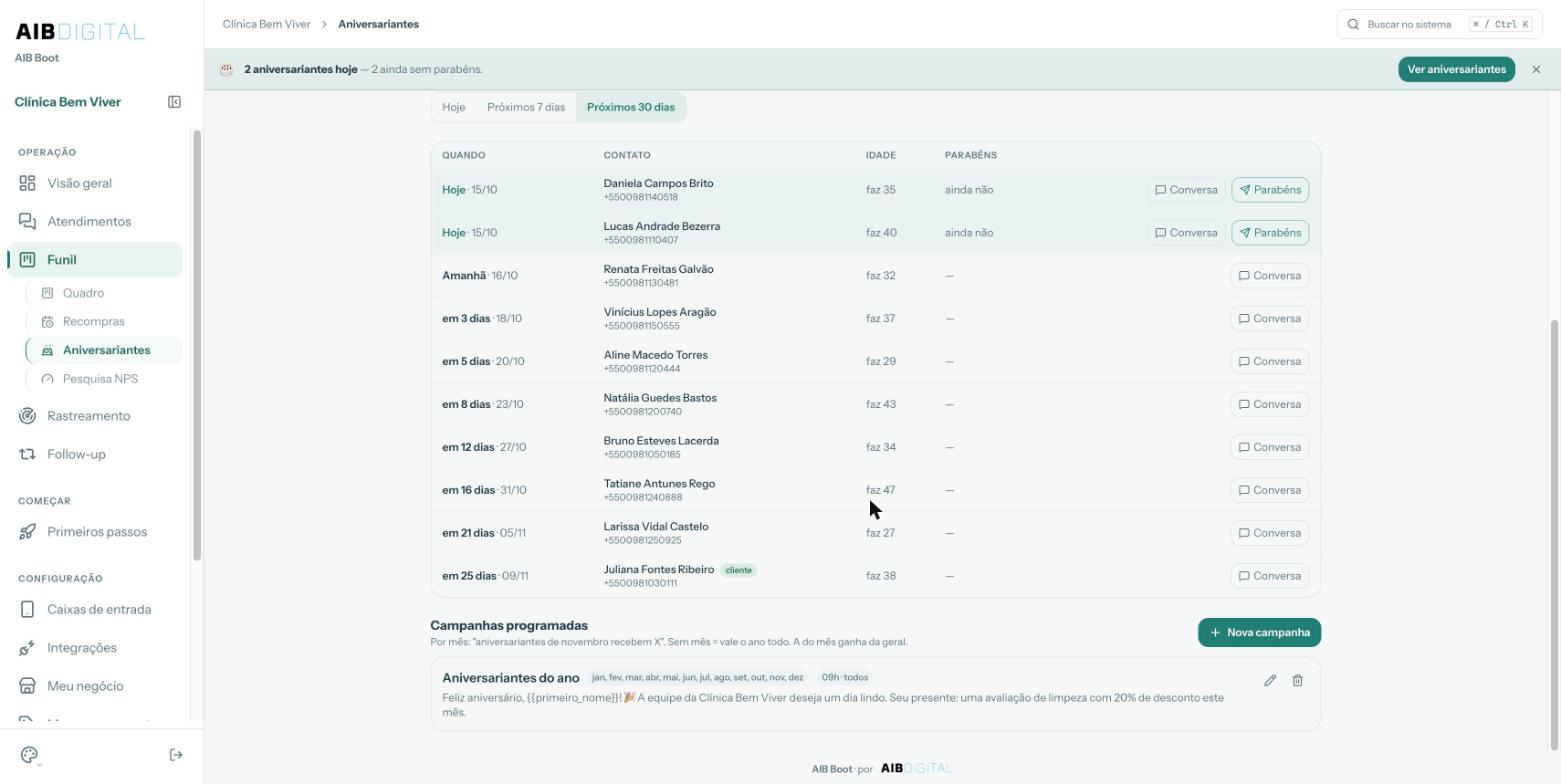Edit the Aniversariantes do ano campaign

(1270, 680)
